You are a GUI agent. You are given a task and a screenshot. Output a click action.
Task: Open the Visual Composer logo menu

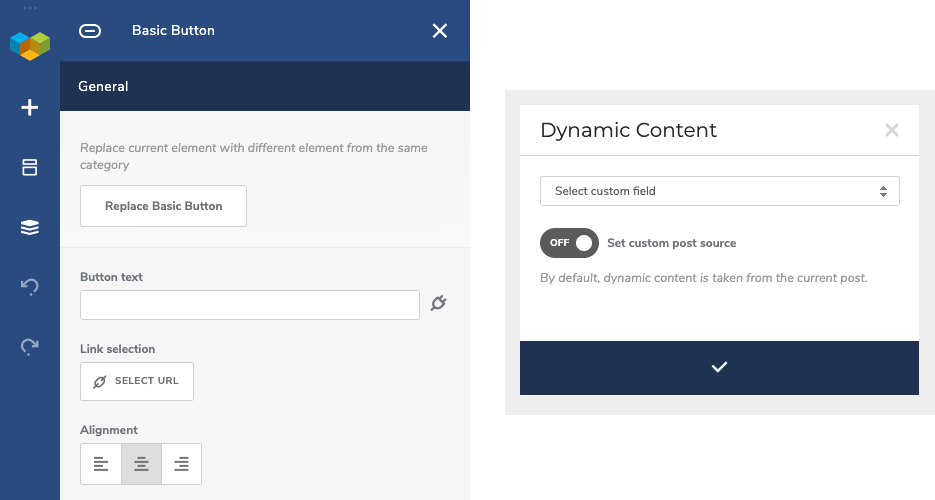(30, 45)
